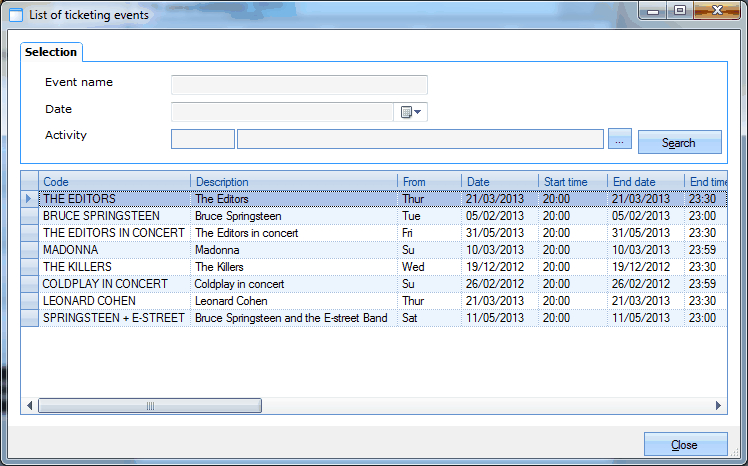Sort by the From column header
The height and width of the screenshot is (466, 748).
click(429, 182)
